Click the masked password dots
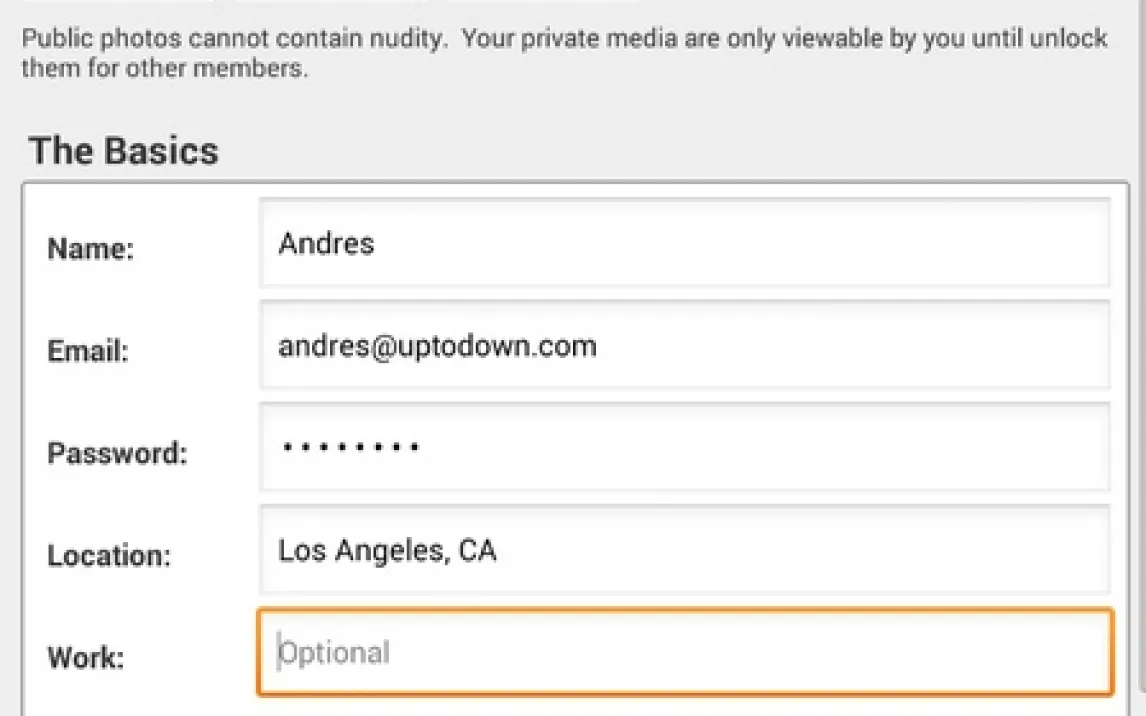 coord(350,448)
